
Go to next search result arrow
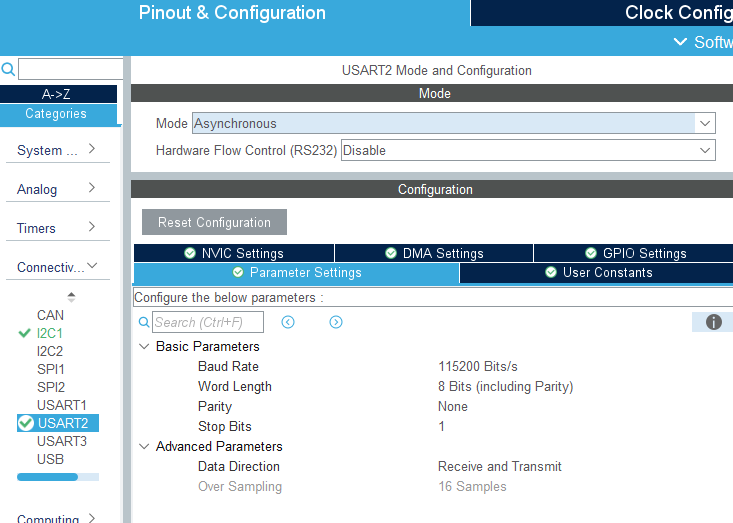pos(336,322)
